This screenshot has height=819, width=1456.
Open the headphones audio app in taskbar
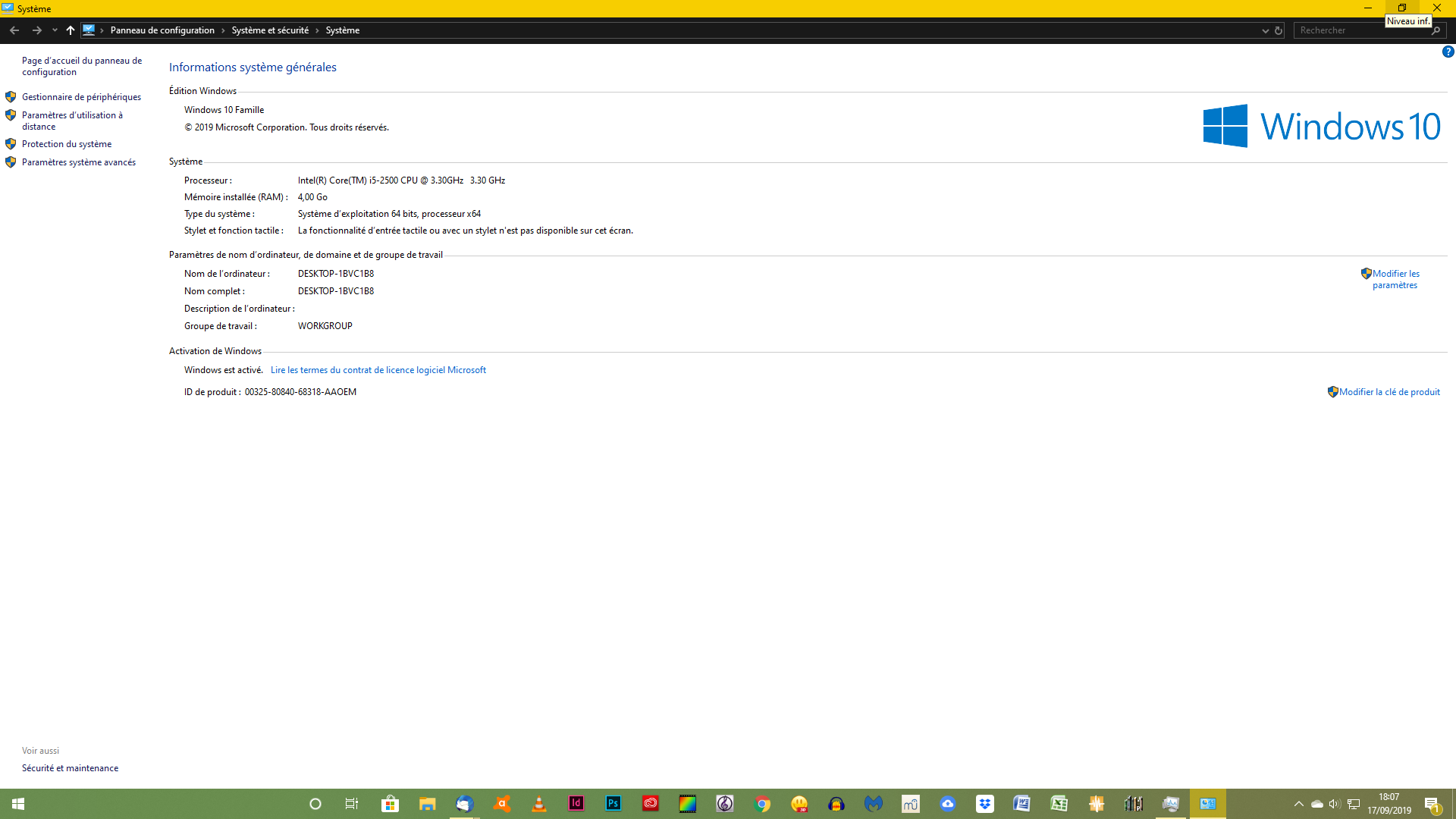click(x=836, y=804)
